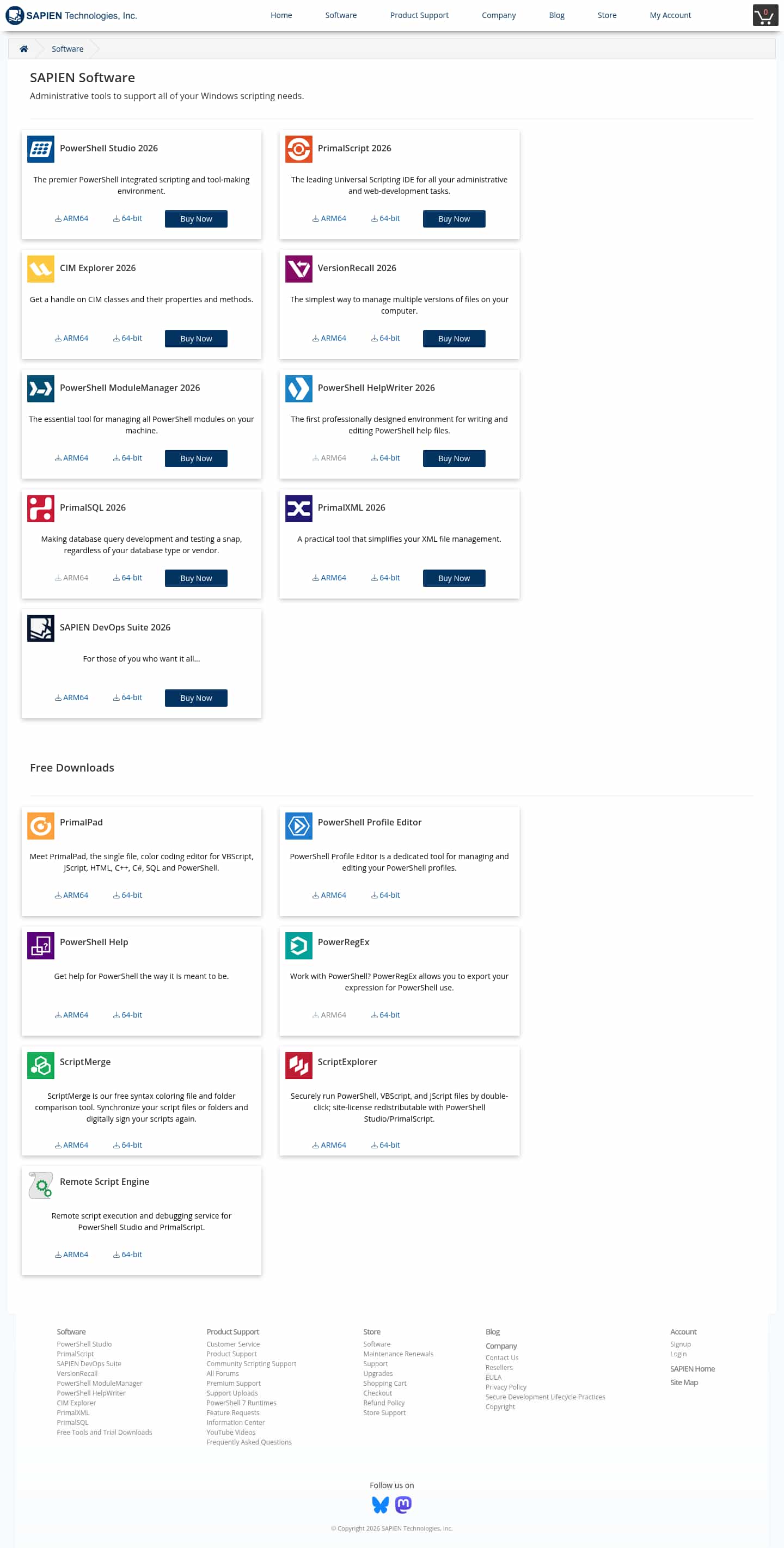Open footer link PowerShell 7 Runtimes

point(242,1402)
